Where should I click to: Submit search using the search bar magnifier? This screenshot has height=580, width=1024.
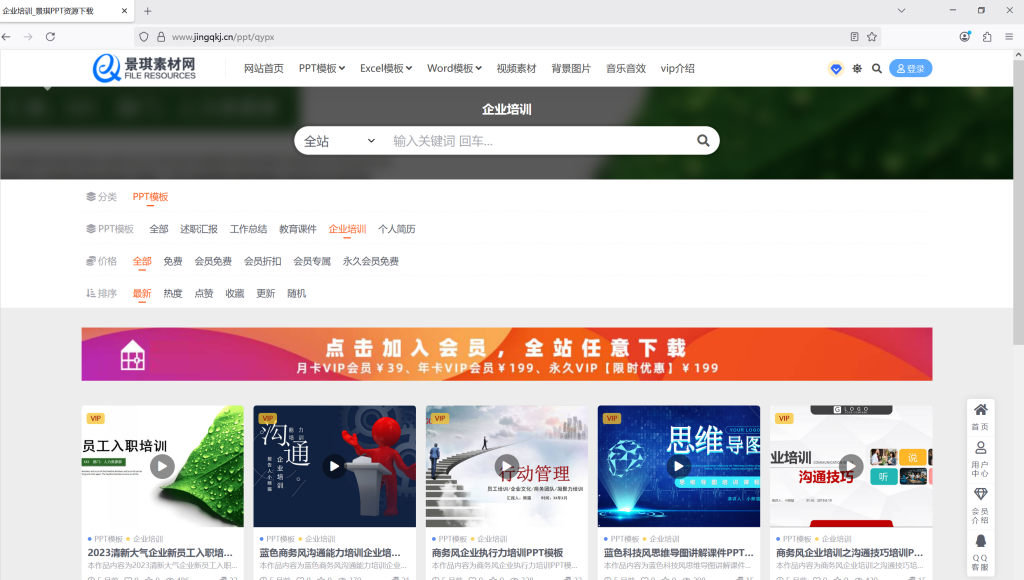pyautogui.click(x=703, y=141)
